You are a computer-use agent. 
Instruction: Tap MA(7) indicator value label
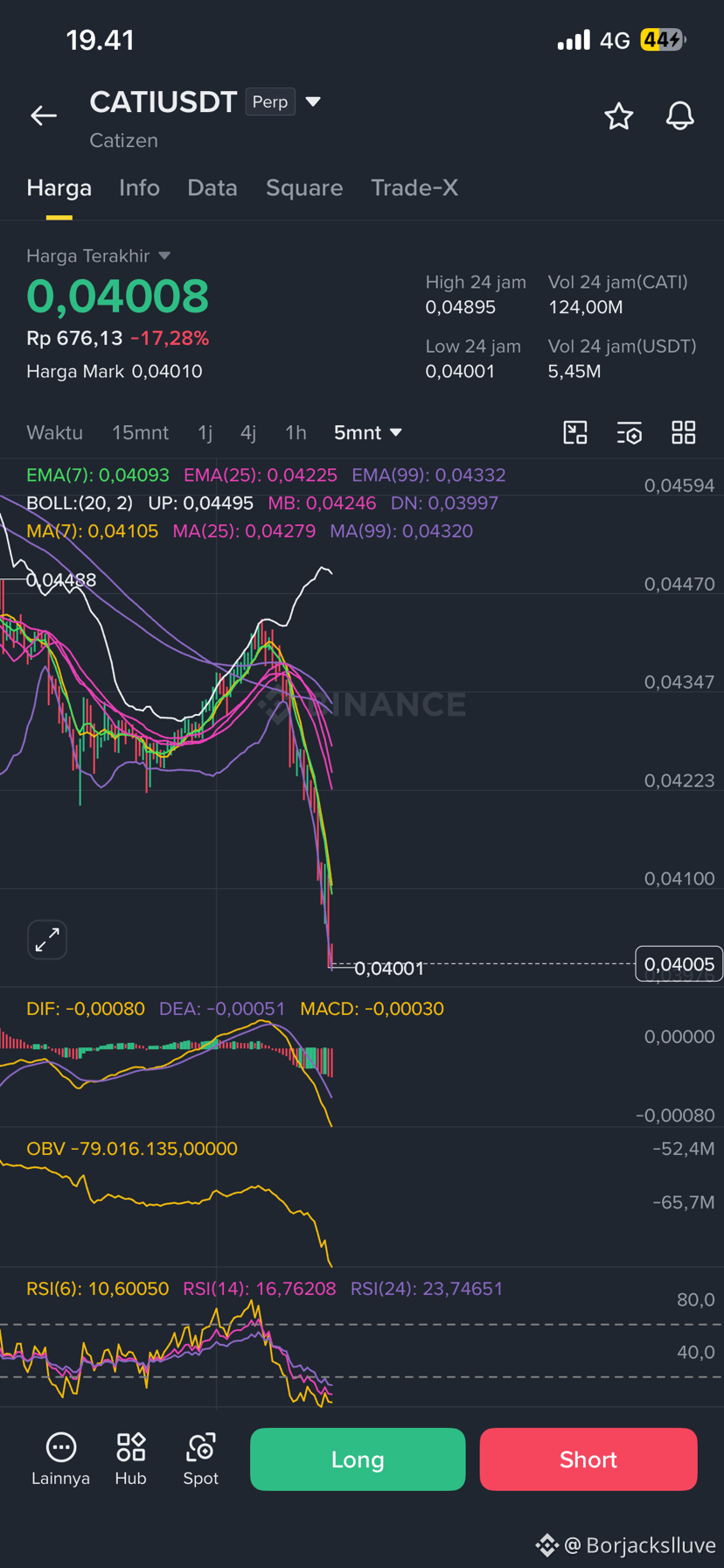pyautogui.click(x=93, y=531)
